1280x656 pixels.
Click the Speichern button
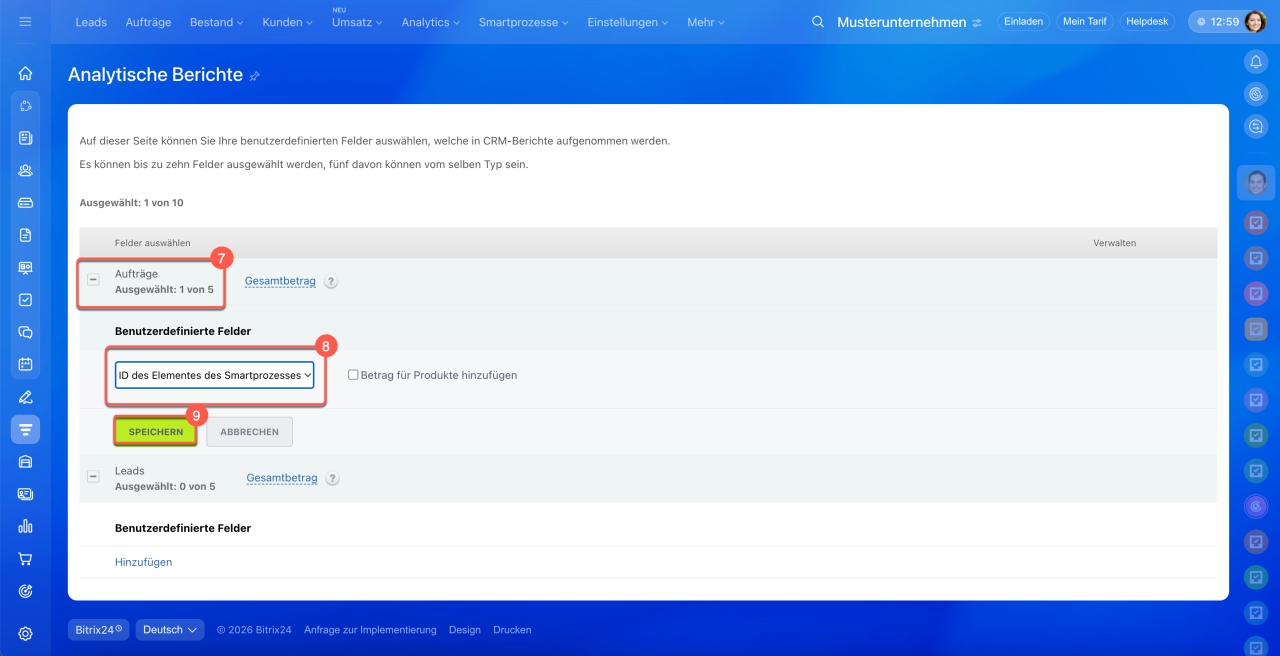(x=155, y=432)
